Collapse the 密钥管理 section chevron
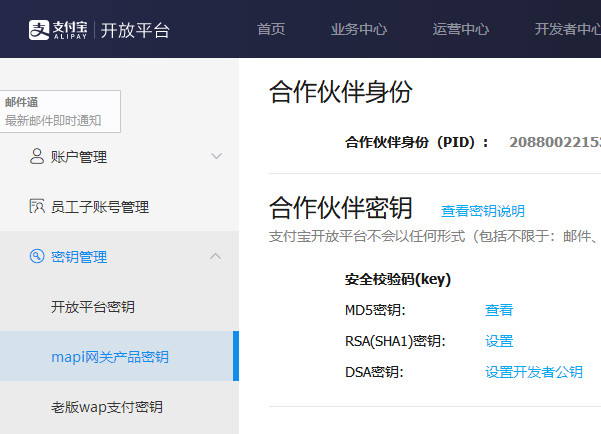Screen dimensions: 601x434 tap(216, 256)
